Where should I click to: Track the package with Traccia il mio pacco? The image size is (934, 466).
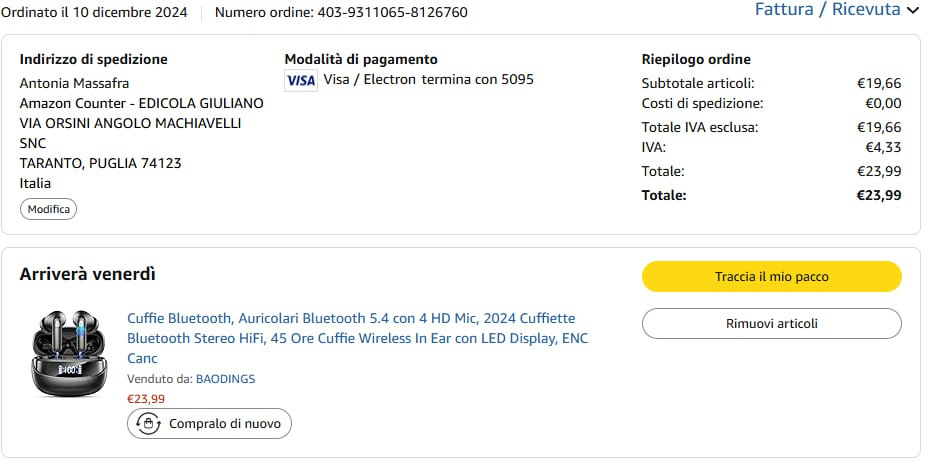pos(771,277)
